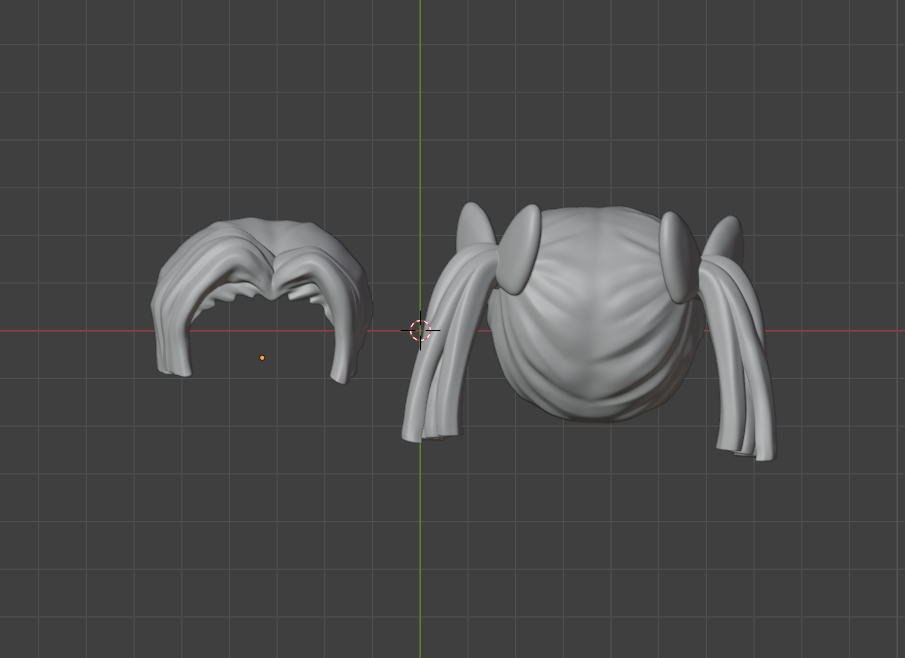This screenshot has width=905, height=658.
Task: Select the short bangs hair mesh
Action: [x=230, y=262]
